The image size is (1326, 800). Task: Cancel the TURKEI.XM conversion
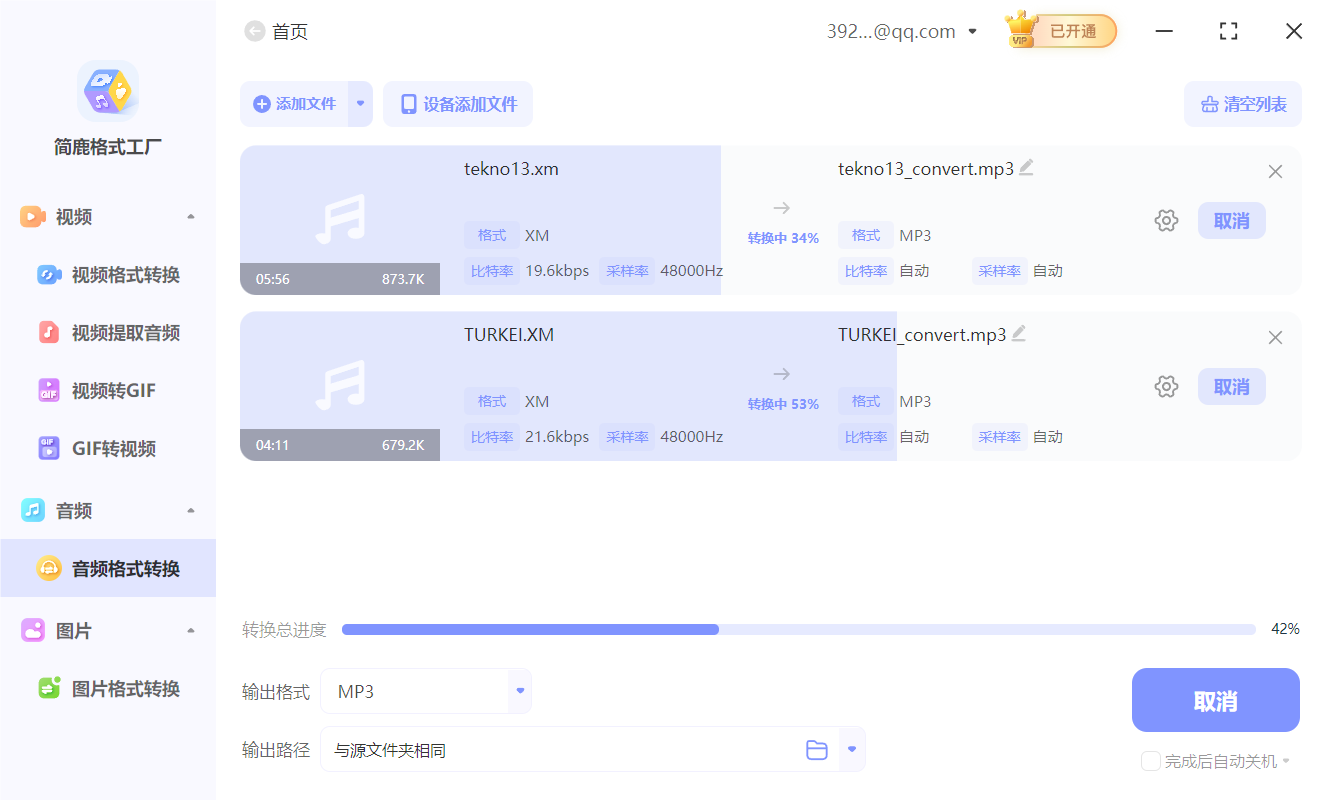(1231, 386)
